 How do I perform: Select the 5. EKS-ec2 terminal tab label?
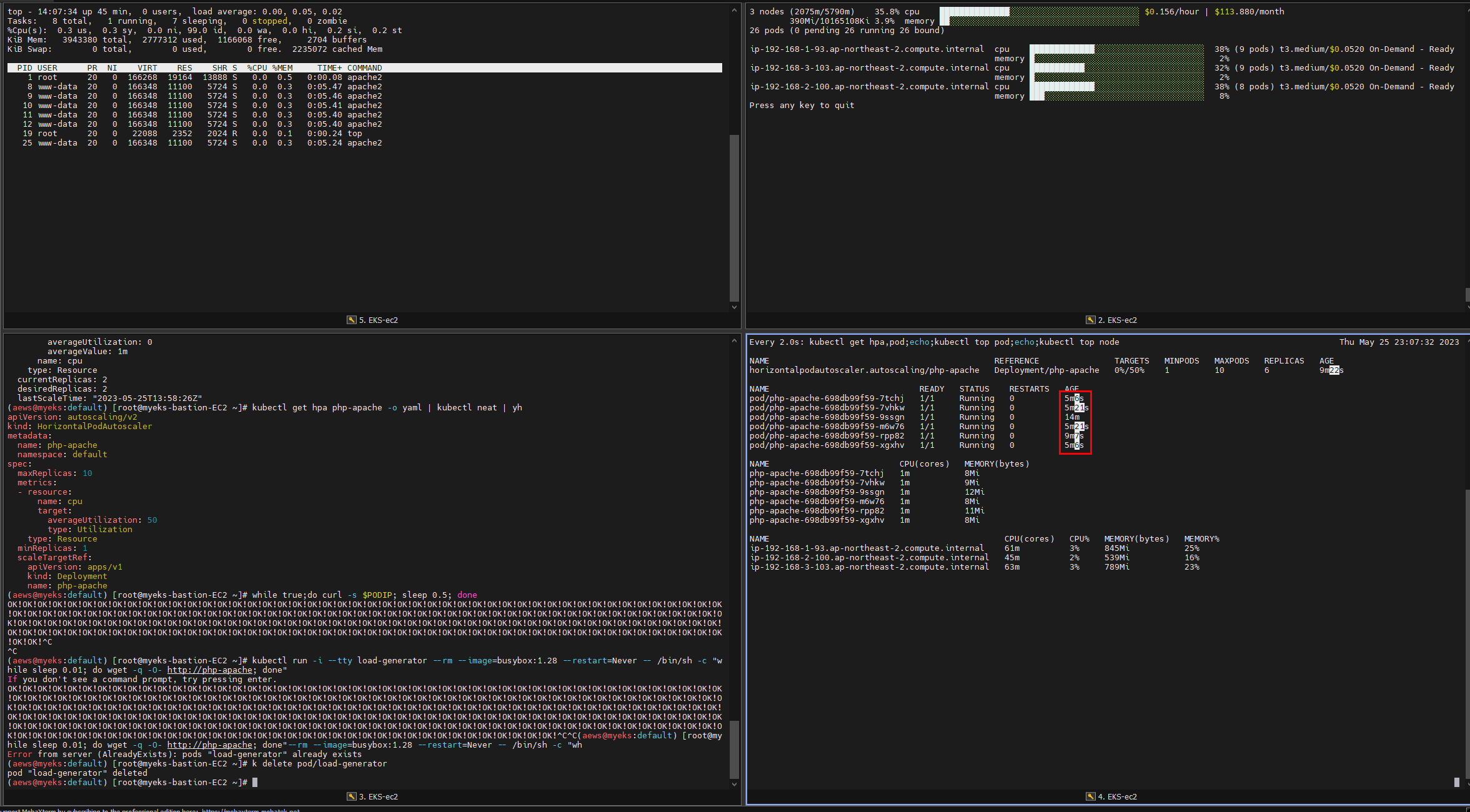tap(378, 320)
